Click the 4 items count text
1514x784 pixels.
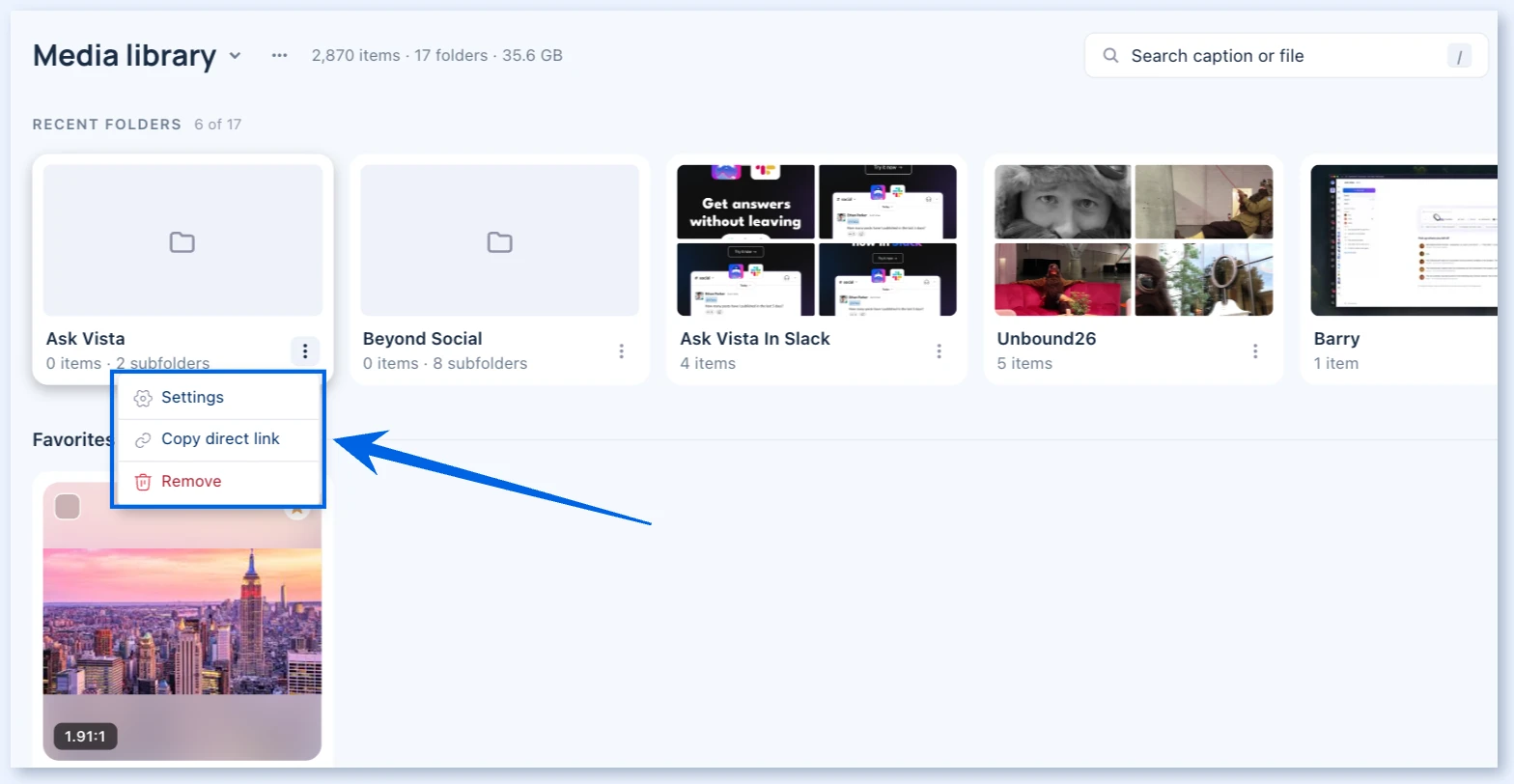click(708, 364)
